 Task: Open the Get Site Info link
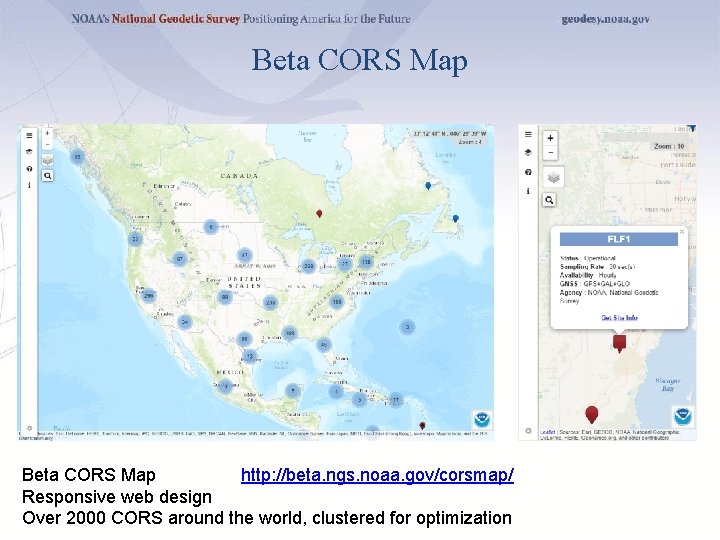[x=619, y=318]
